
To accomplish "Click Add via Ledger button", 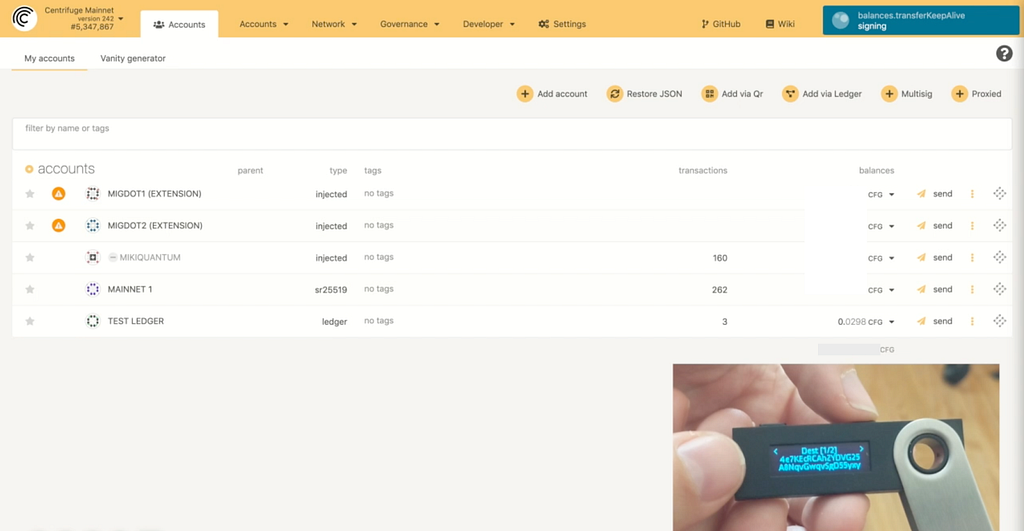I will (x=822, y=94).
